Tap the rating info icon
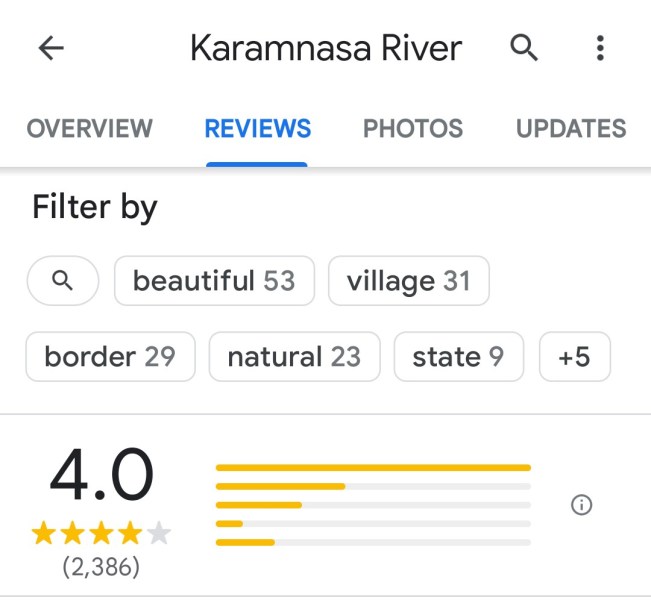The height and width of the screenshot is (600, 651). pos(581,505)
